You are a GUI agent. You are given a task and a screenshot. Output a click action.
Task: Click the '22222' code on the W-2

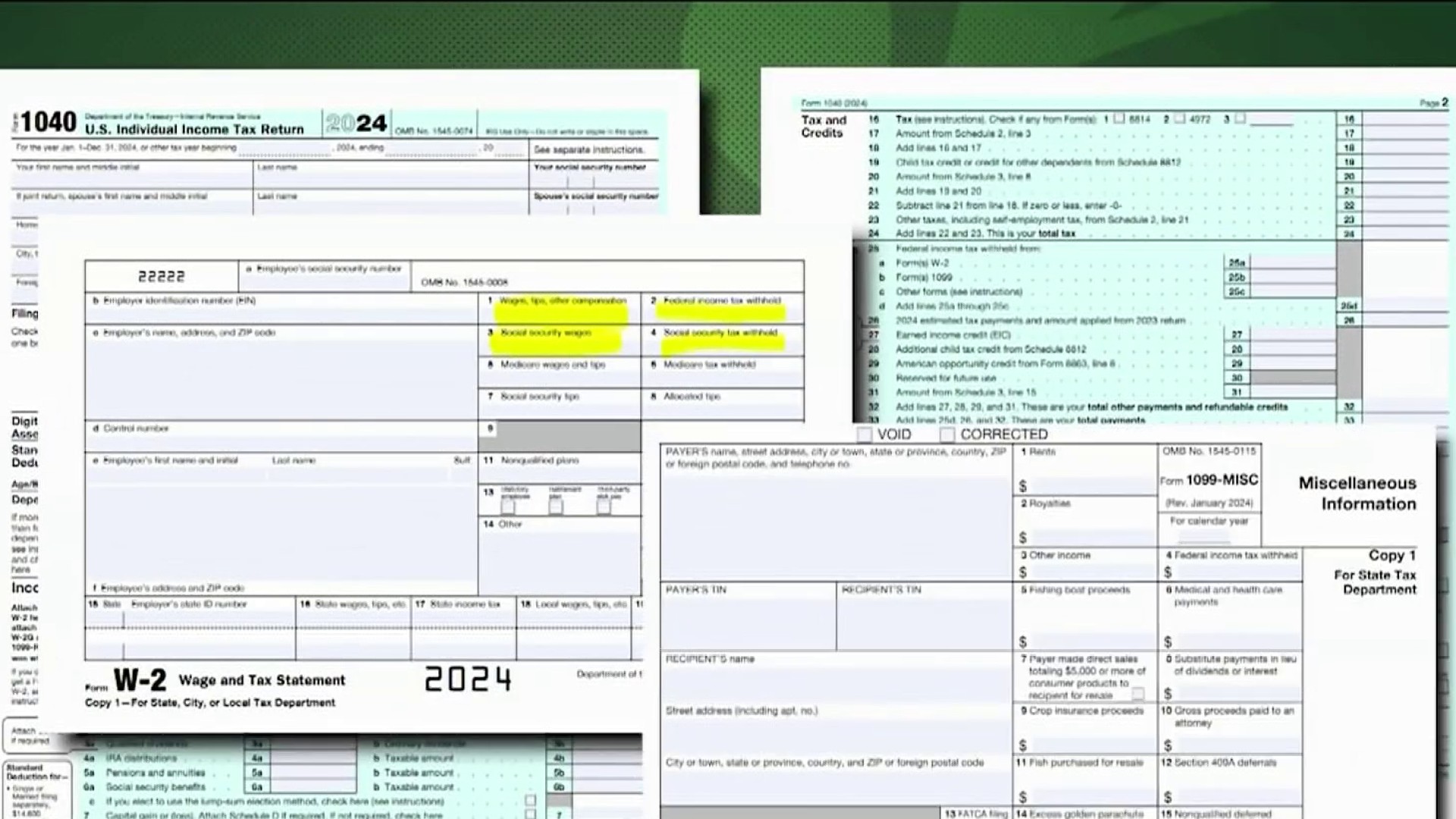(x=161, y=277)
